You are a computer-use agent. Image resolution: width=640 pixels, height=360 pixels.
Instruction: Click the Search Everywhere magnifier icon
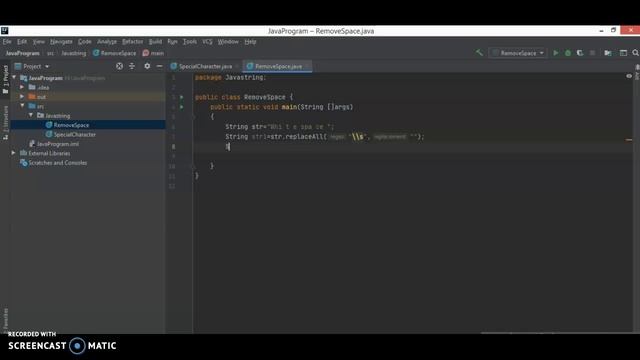pyautogui.click(x=636, y=53)
